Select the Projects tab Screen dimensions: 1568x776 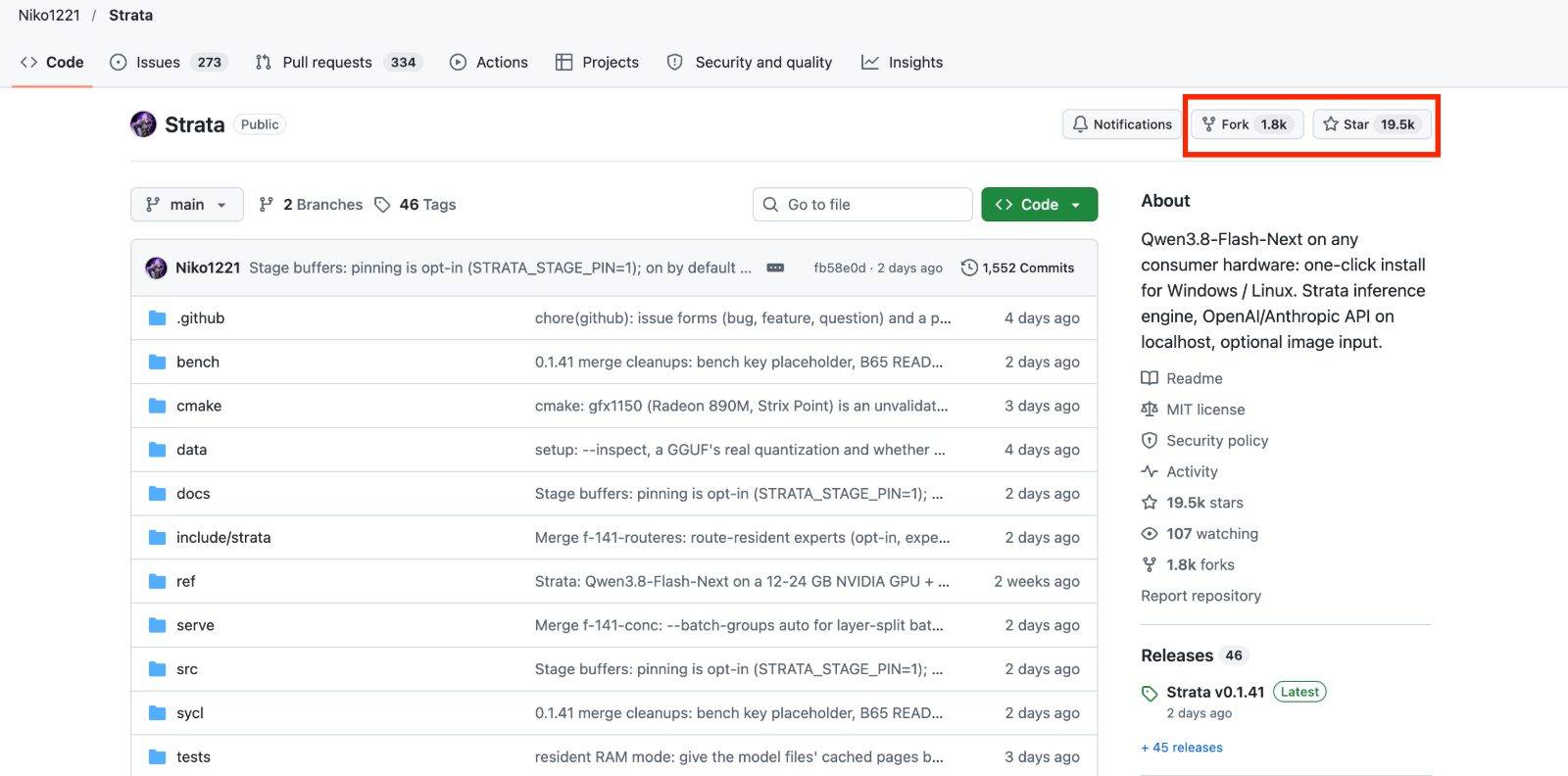597,62
